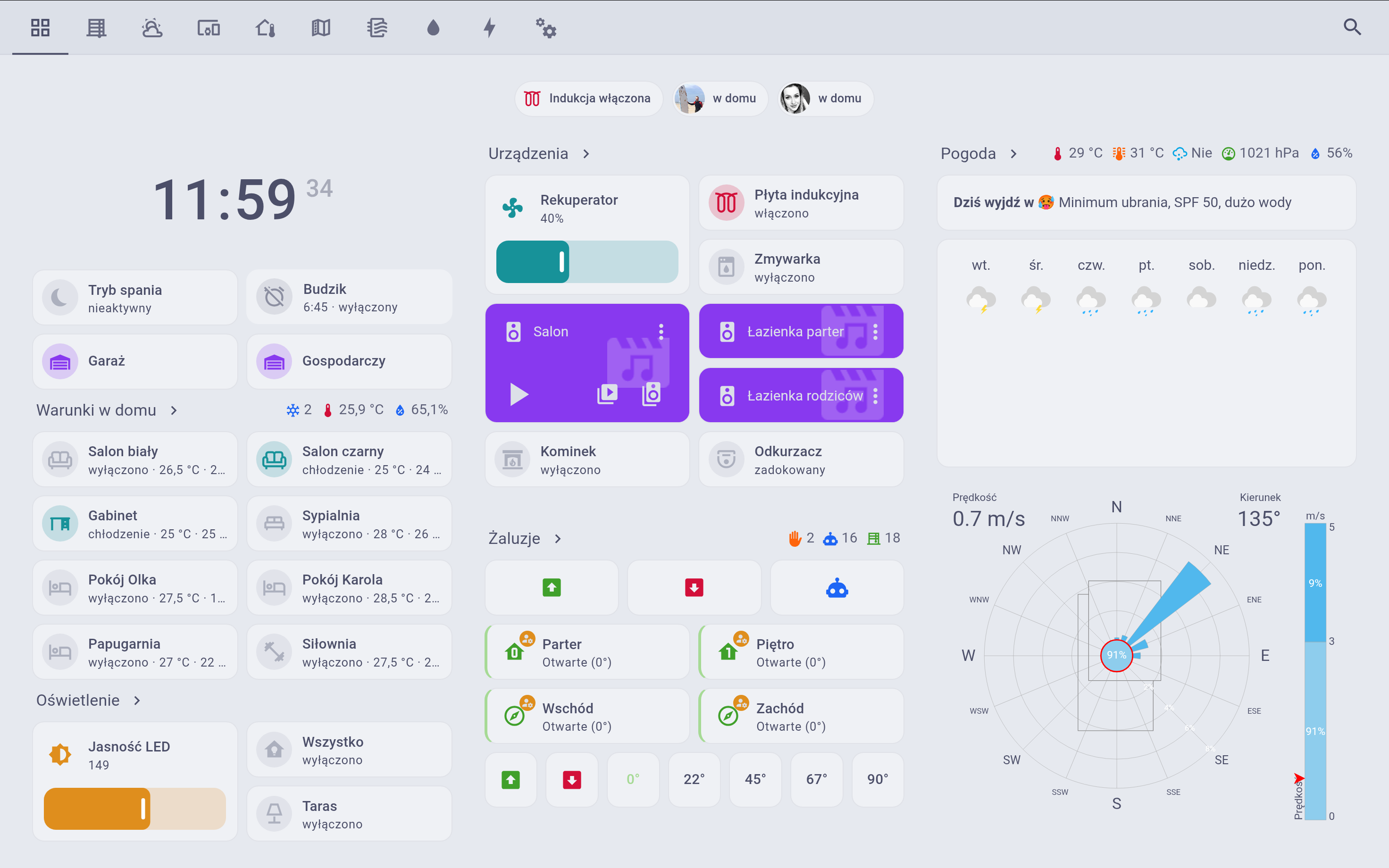The image size is (1389, 868).
Task: Click the Siłownia dumbbell icon
Action: [x=275, y=652]
